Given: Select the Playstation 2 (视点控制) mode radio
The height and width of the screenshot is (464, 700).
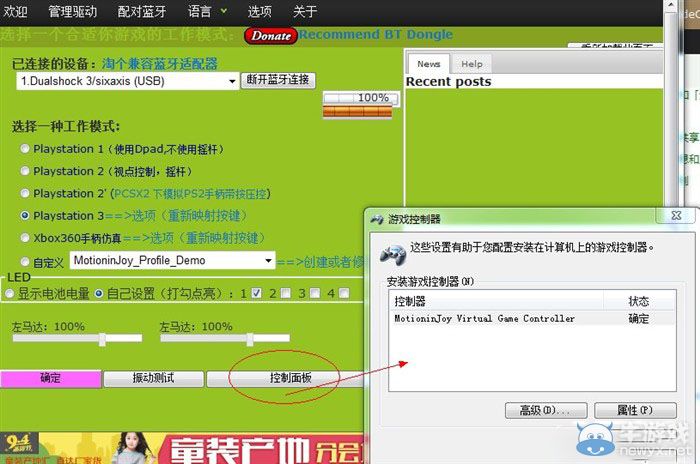Looking at the screenshot, I should (25, 171).
